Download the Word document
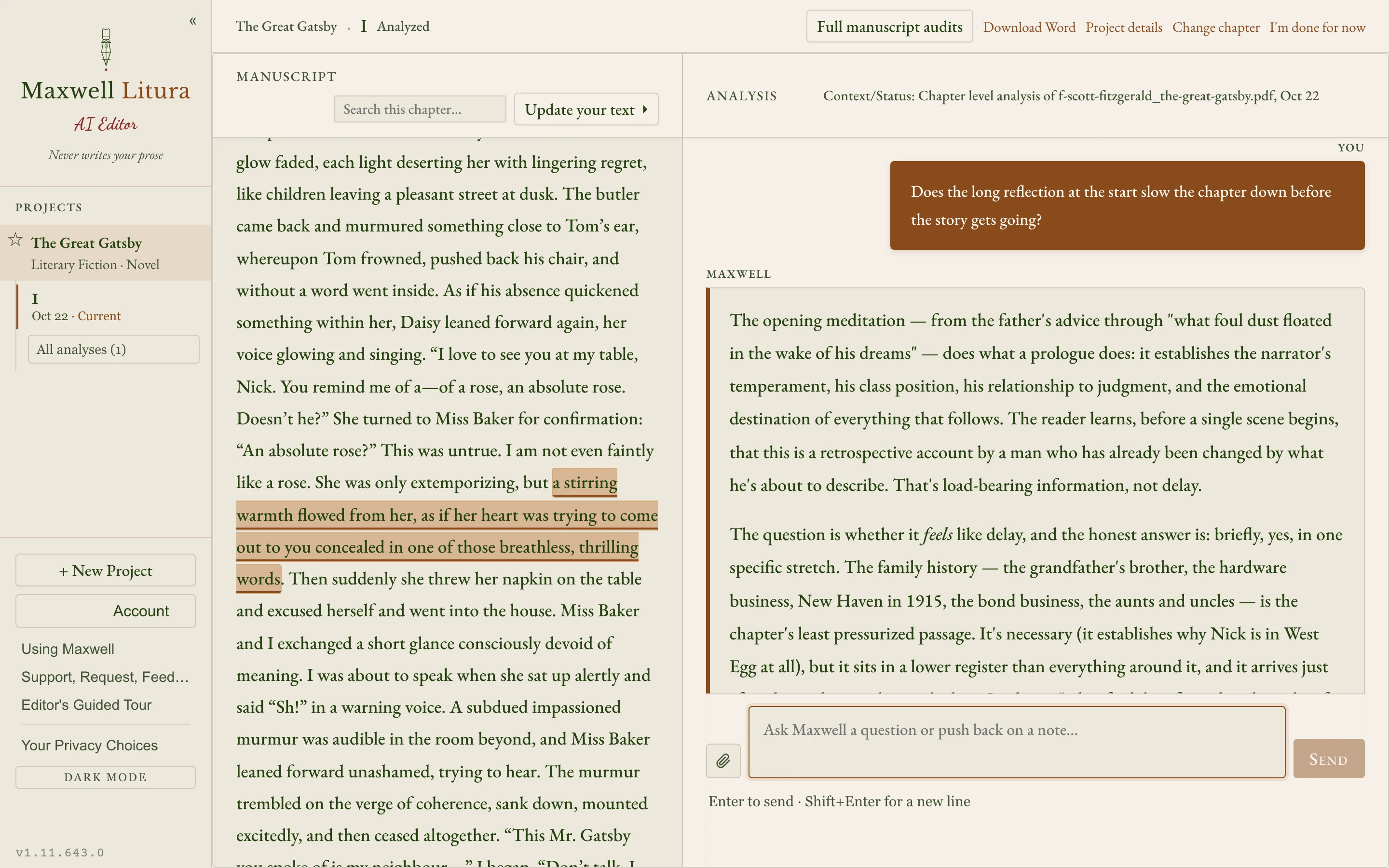This screenshot has height=868, width=1389. pyautogui.click(x=1029, y=27)
